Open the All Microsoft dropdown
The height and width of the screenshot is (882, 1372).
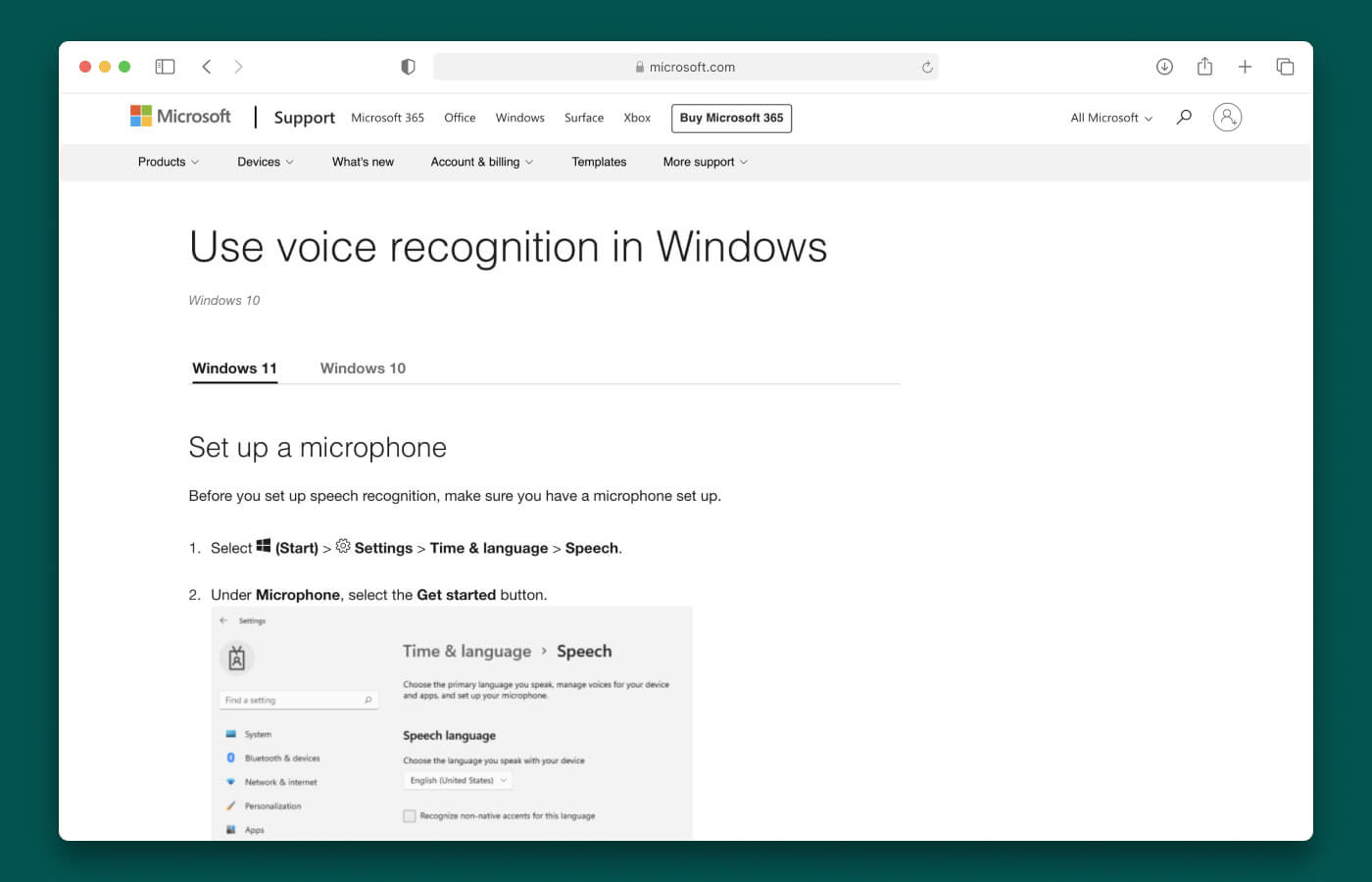click(x=1109, y=118)
